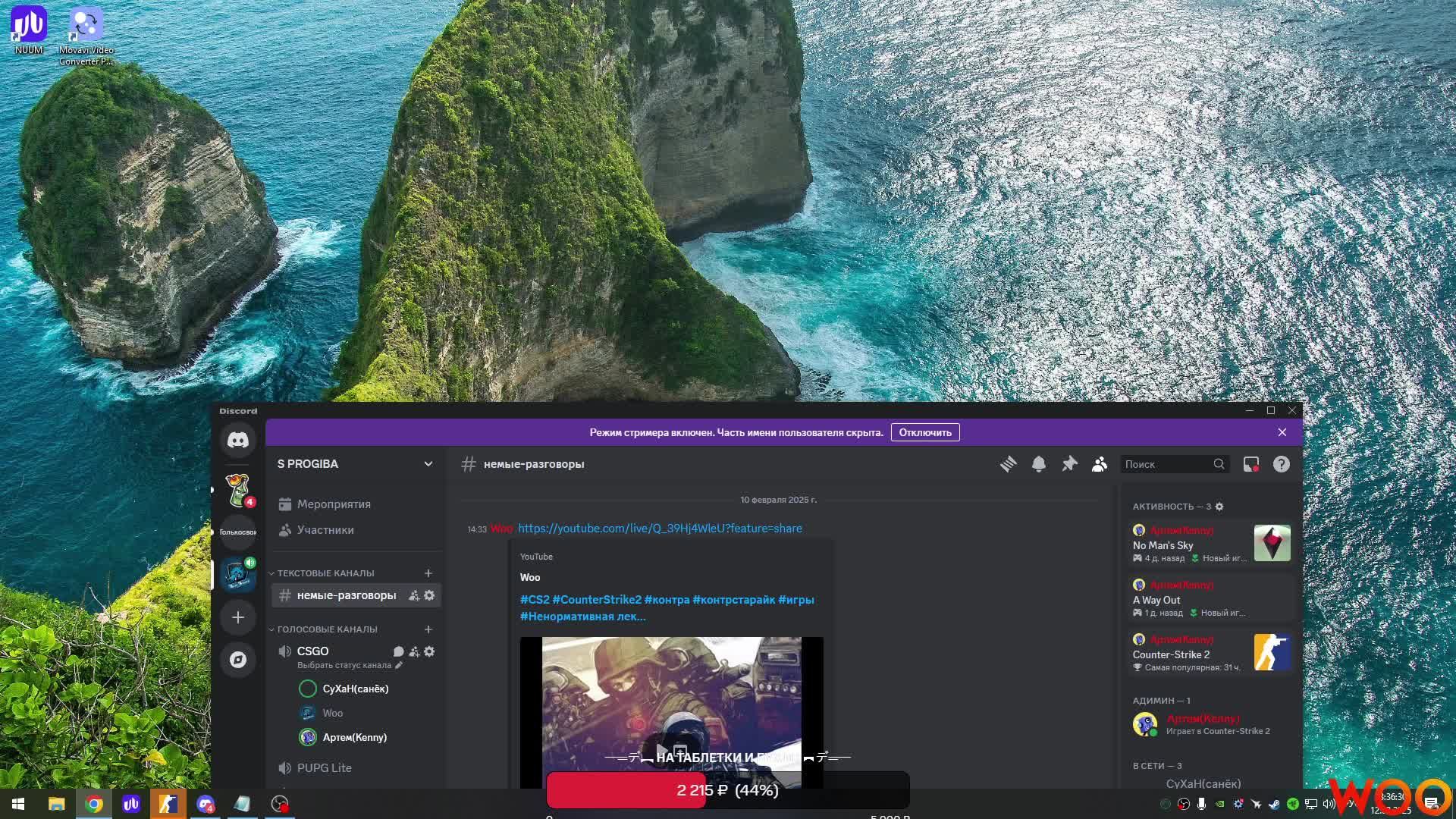Open Counter-Strike 2 game thumbnail
The height and width of the screenshot is (819, 1456).
click(1272, 652)
